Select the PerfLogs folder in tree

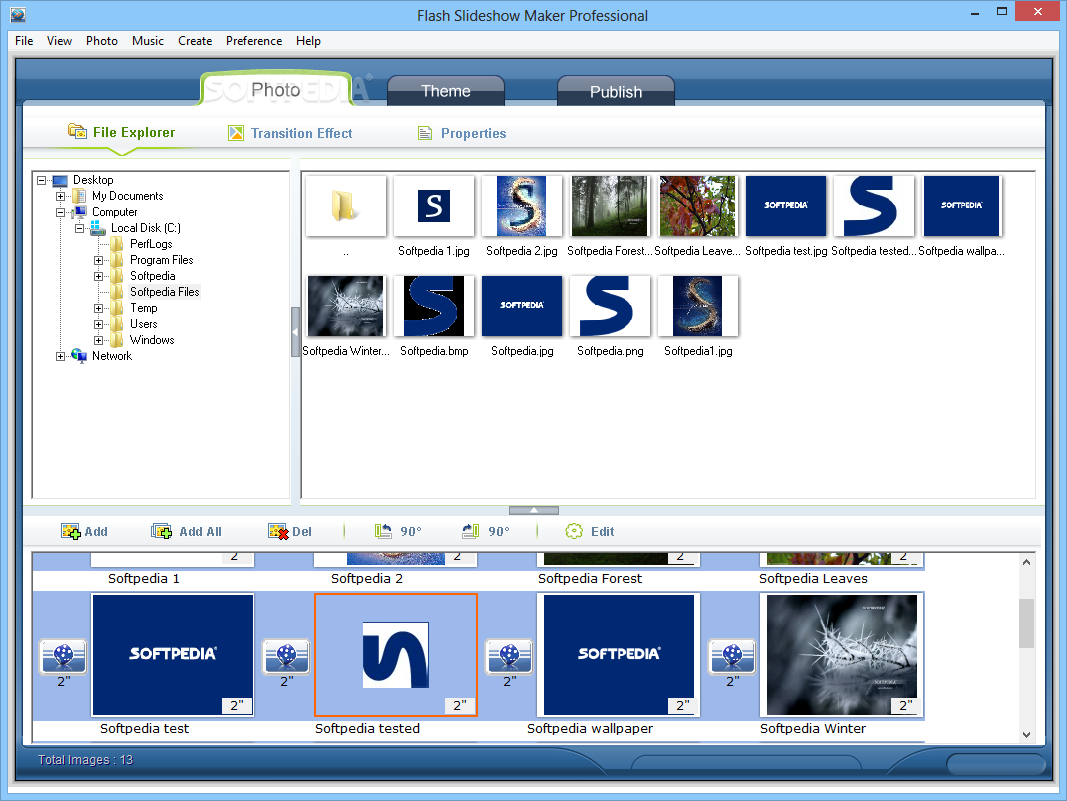coord(151,244)
